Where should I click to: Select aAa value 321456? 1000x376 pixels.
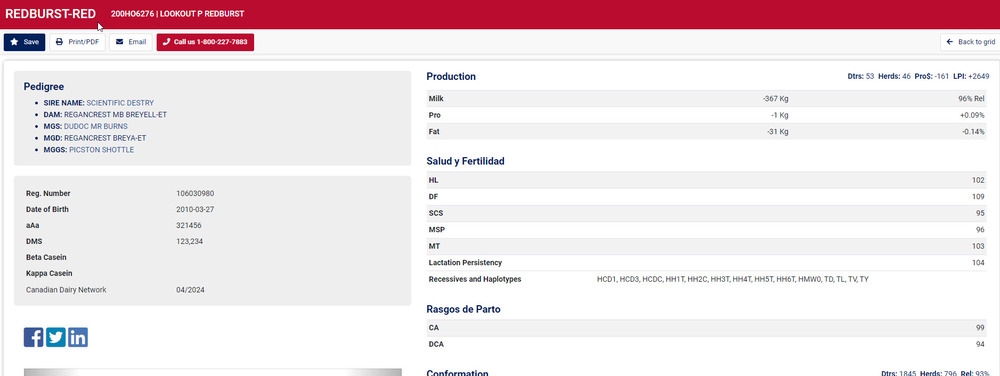189,225
